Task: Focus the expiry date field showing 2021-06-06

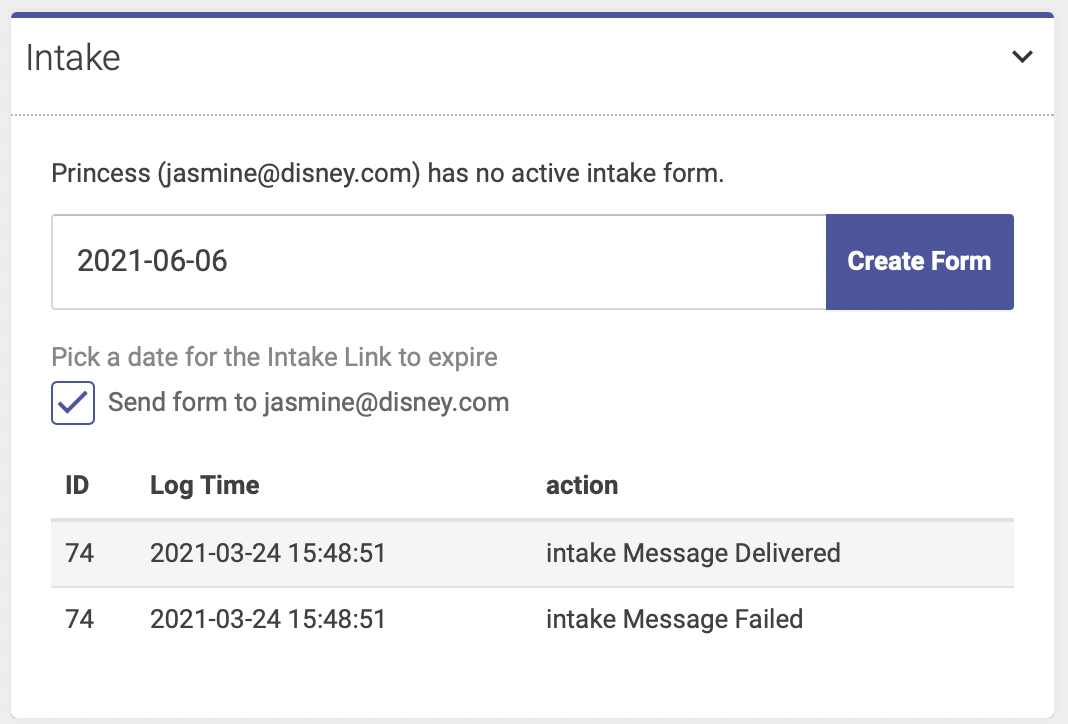Action: pos(439,262)
